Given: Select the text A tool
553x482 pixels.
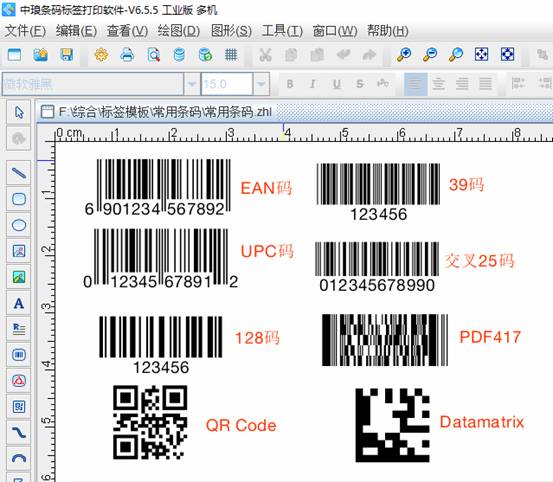Looking at the screenshot, I should pos(19,303).
